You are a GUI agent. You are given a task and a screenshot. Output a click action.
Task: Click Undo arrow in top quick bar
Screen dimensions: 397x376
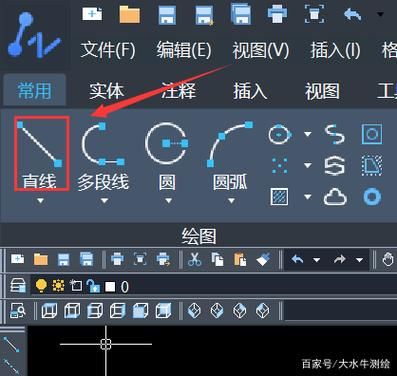(x=353, y=15)
